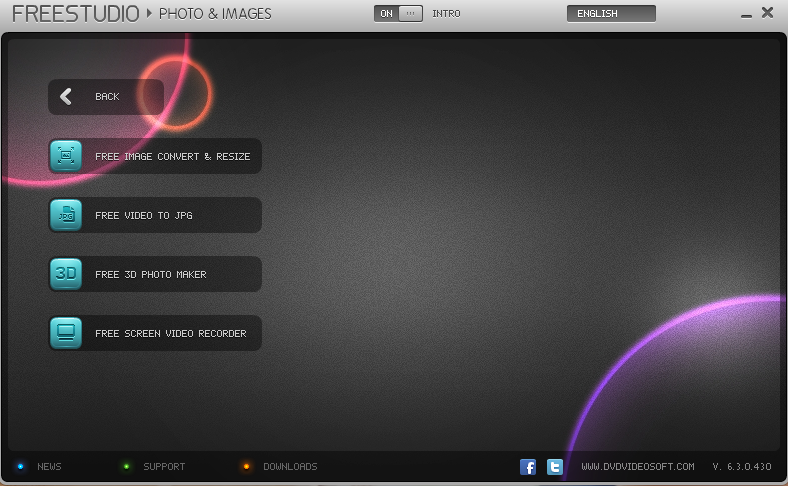Click the green Support dot icon

coord(127,466)
